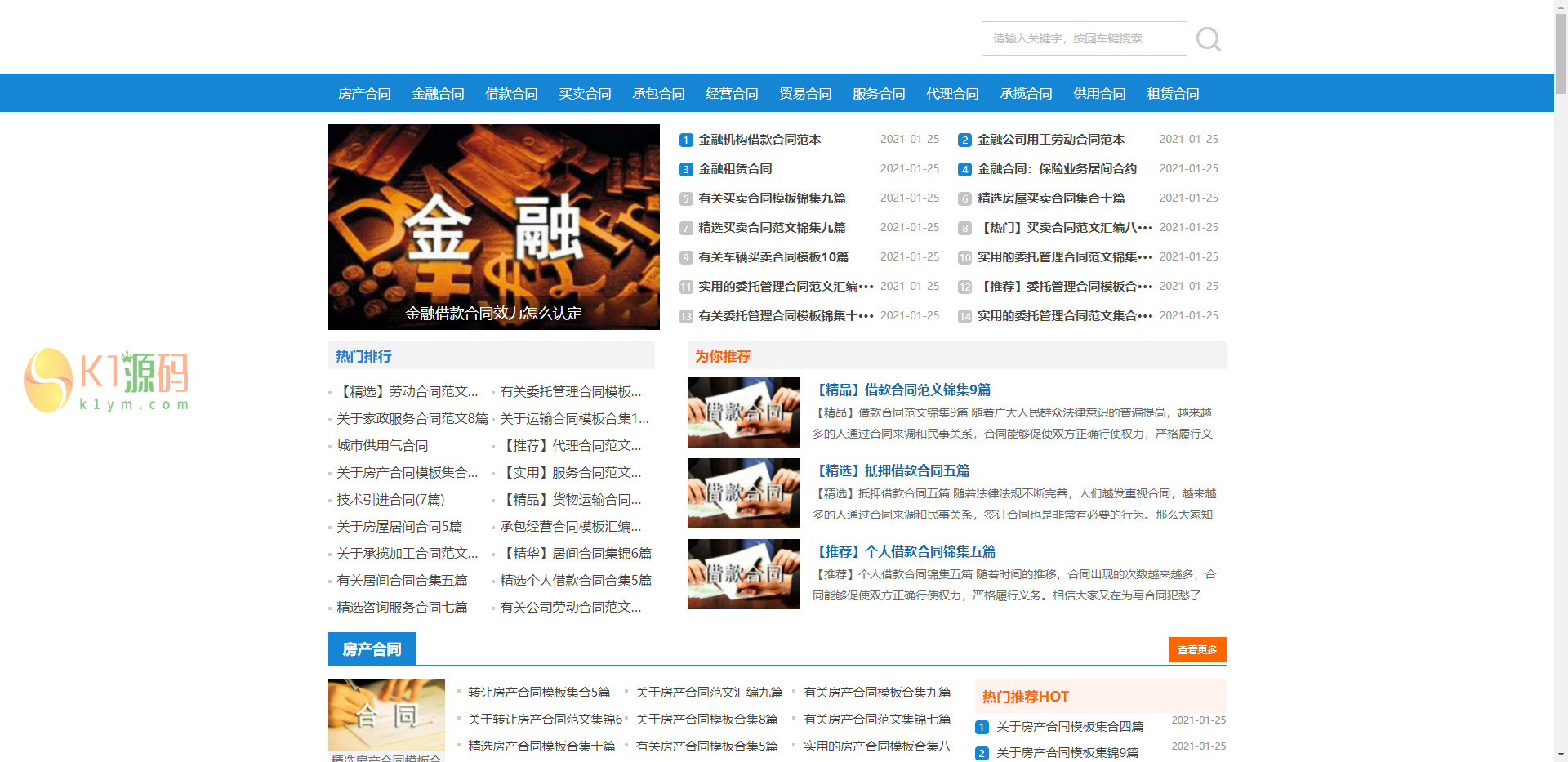Open 【推荐】个人借款合同锦集五篇 title link
The height and width of the screenshot is (762, 1568).
(x=904, y=552)
